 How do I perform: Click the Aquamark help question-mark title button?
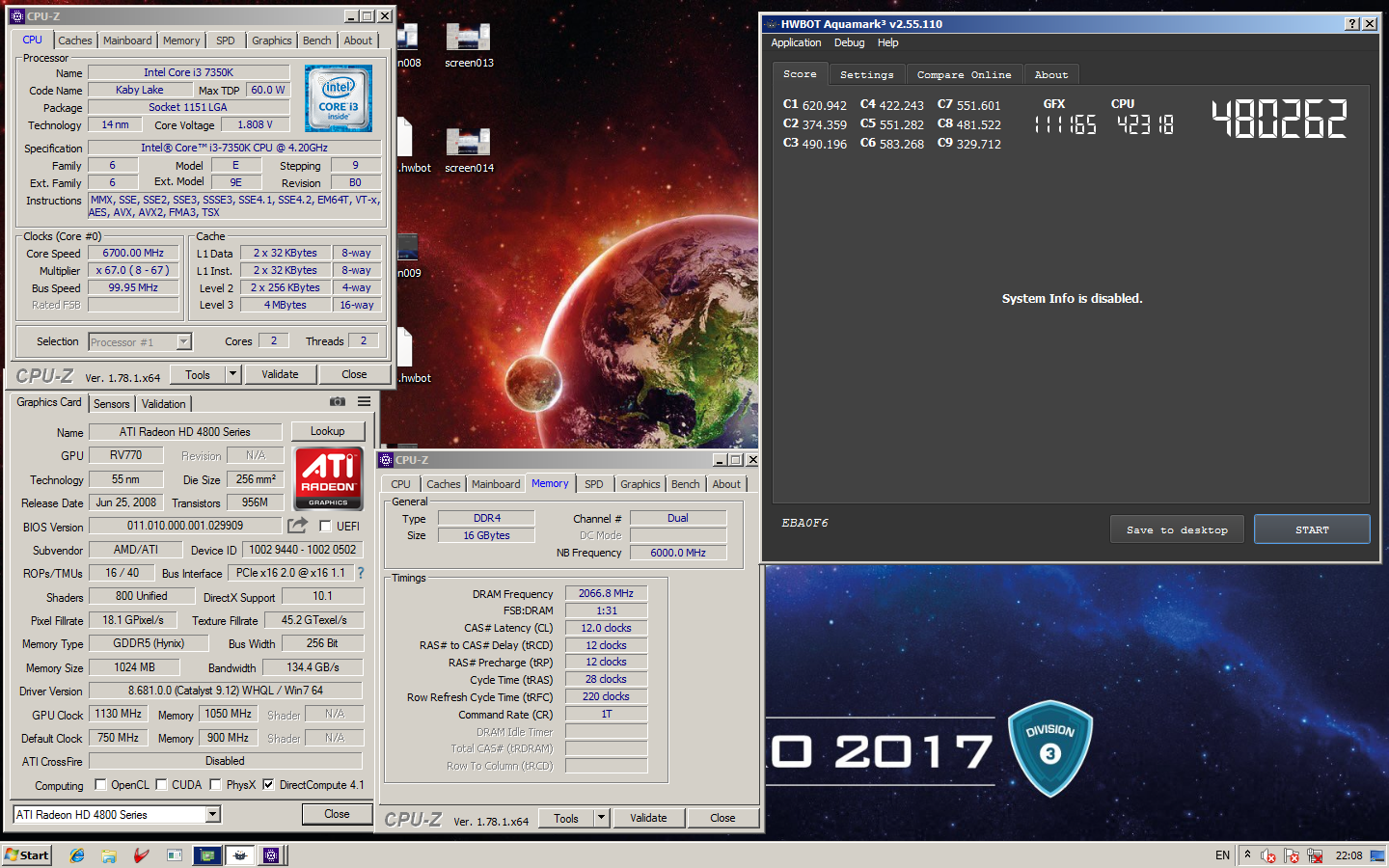click(x=1352, y=23)
